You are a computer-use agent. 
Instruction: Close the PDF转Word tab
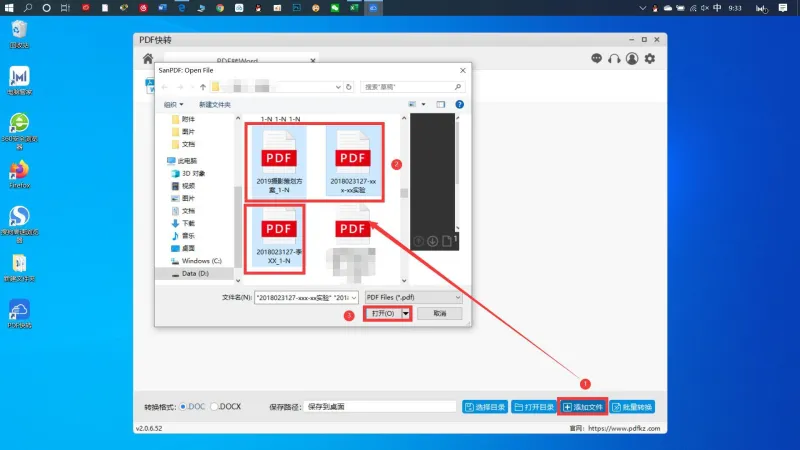point(313,60)
